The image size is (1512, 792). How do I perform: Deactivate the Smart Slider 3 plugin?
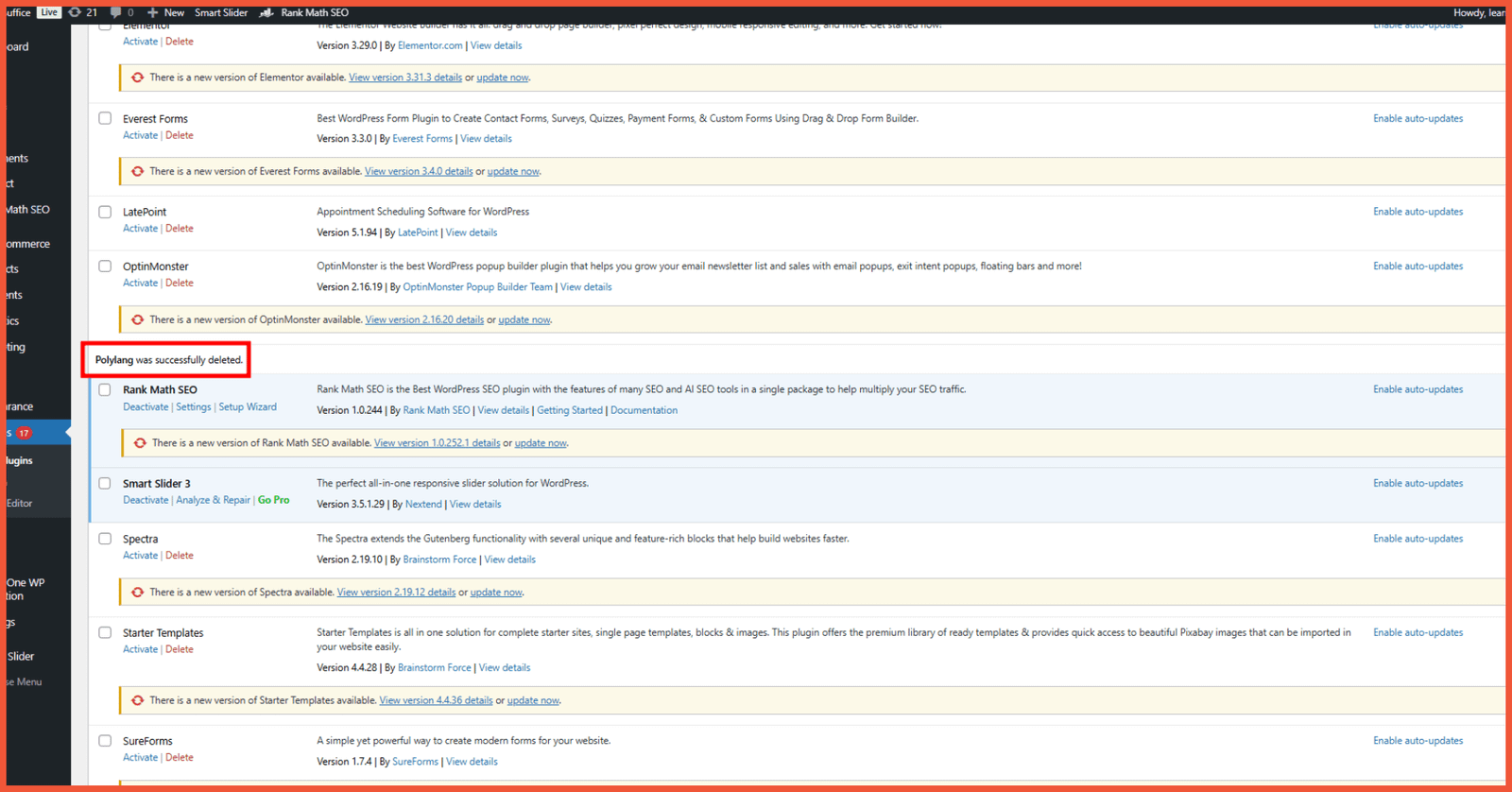(146, 500)
